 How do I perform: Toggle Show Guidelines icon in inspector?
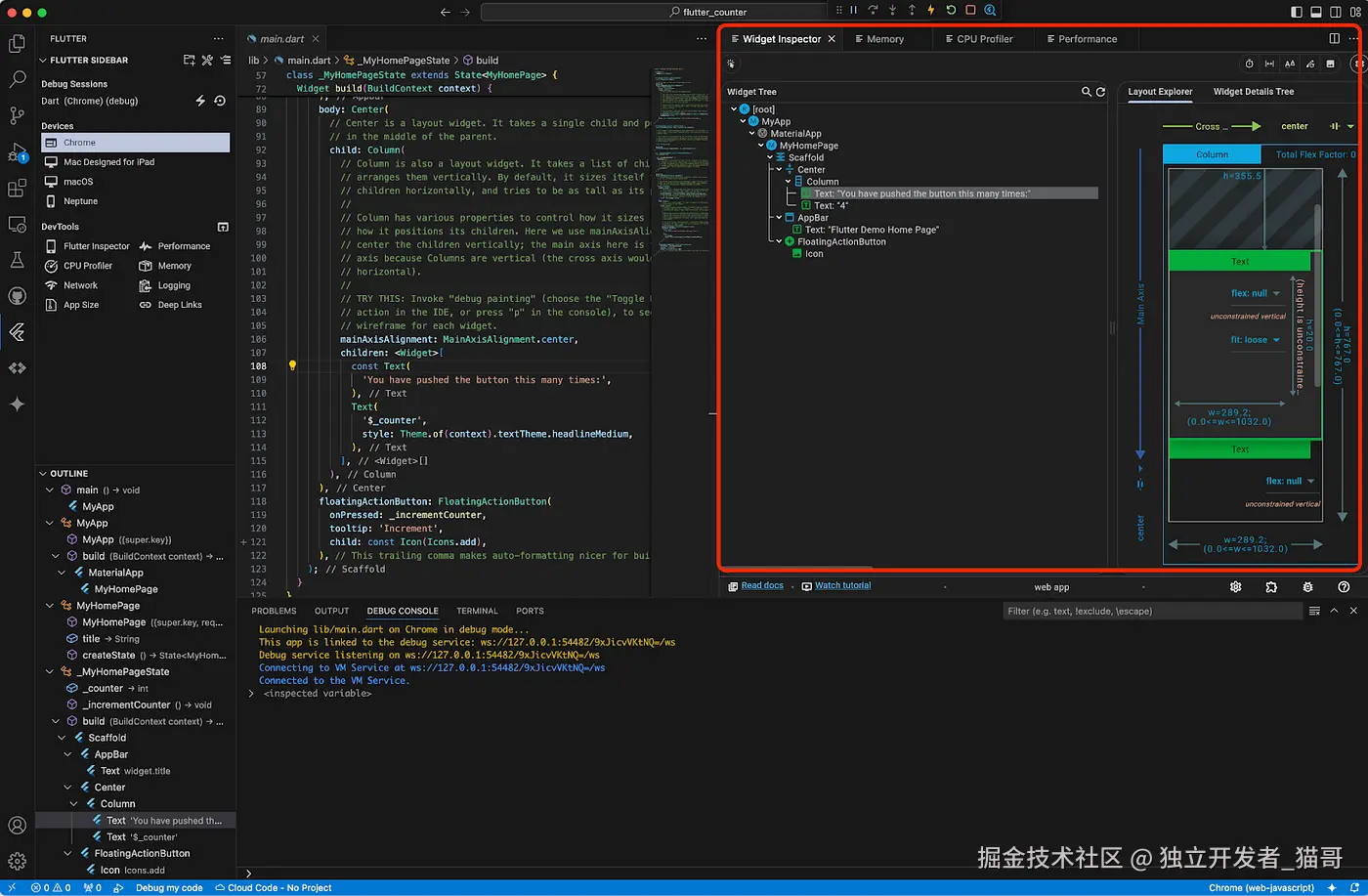[1269, 64]
